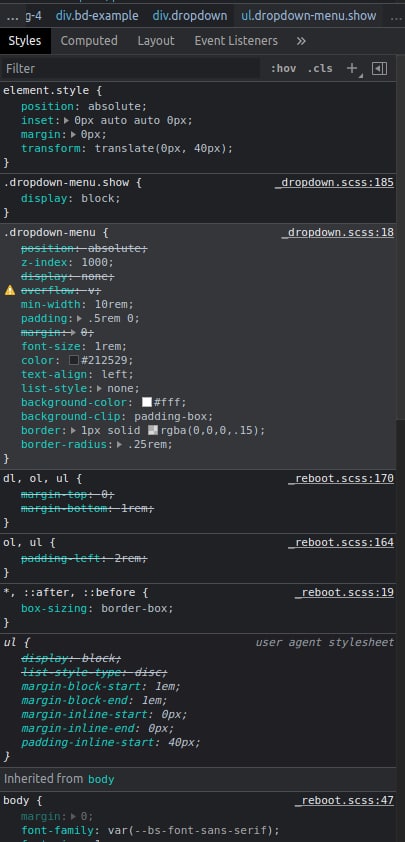The image size is (405, 842).
Task: Open _reboot.scss:164 source link
Action: (x=341, y=542)
